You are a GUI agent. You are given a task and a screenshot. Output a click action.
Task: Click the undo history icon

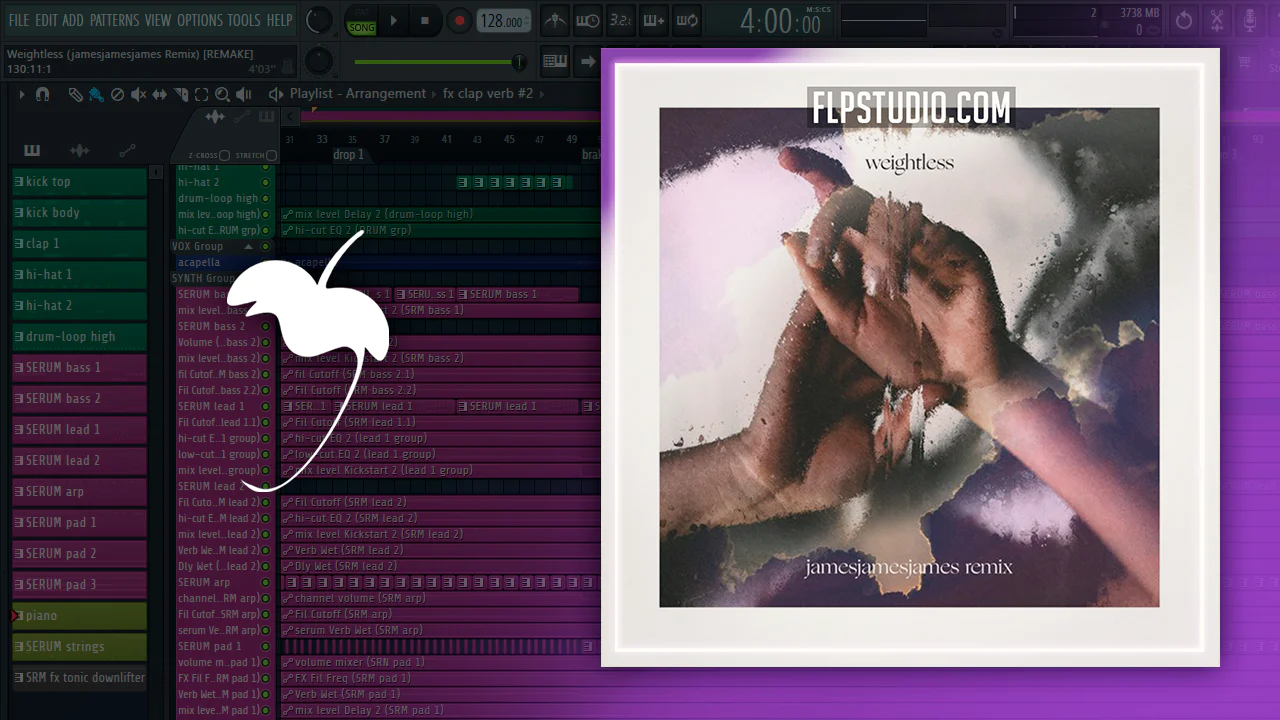coord(1184,21)
